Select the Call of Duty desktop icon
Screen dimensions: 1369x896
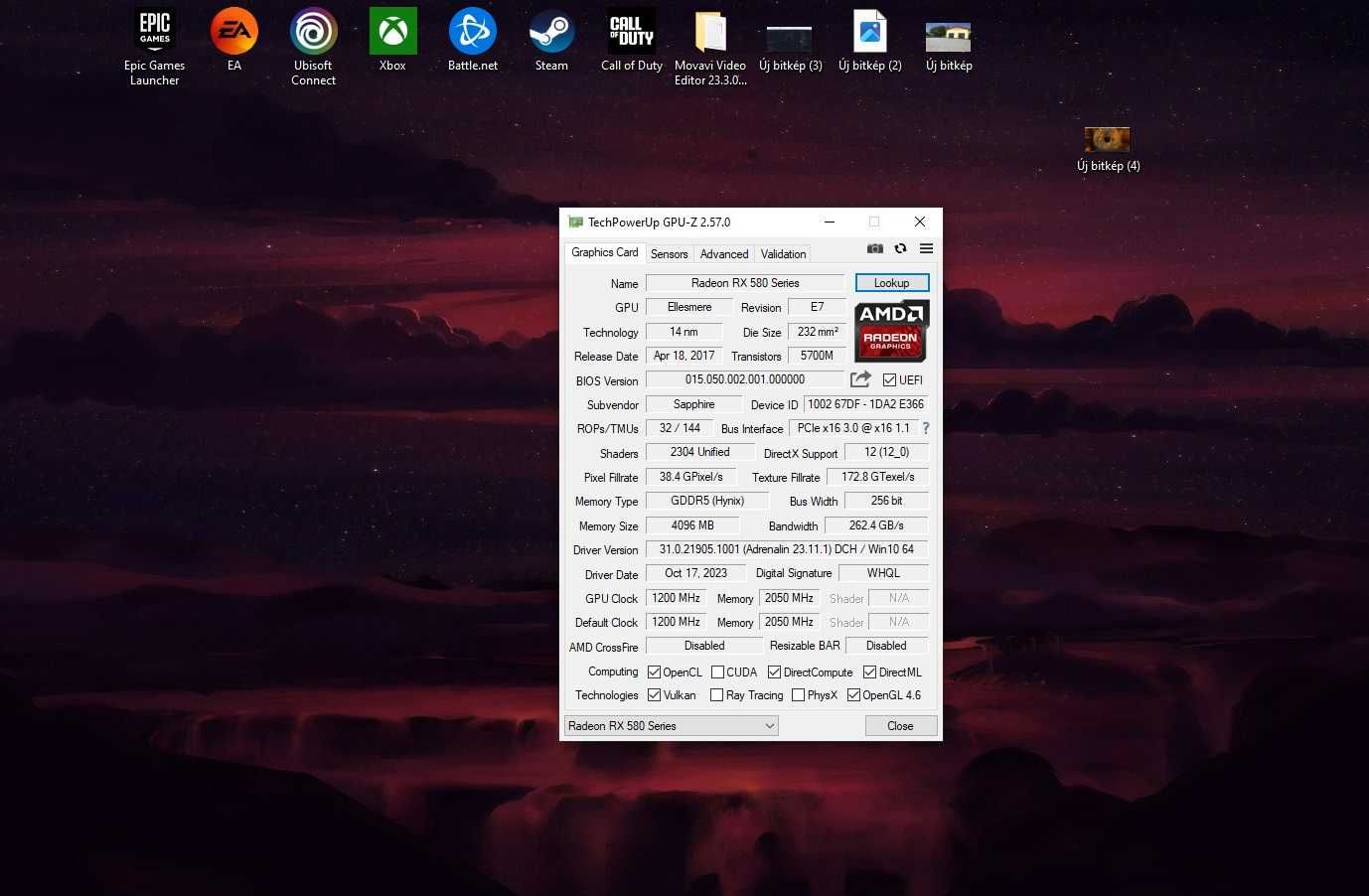(x=632, y=40)
